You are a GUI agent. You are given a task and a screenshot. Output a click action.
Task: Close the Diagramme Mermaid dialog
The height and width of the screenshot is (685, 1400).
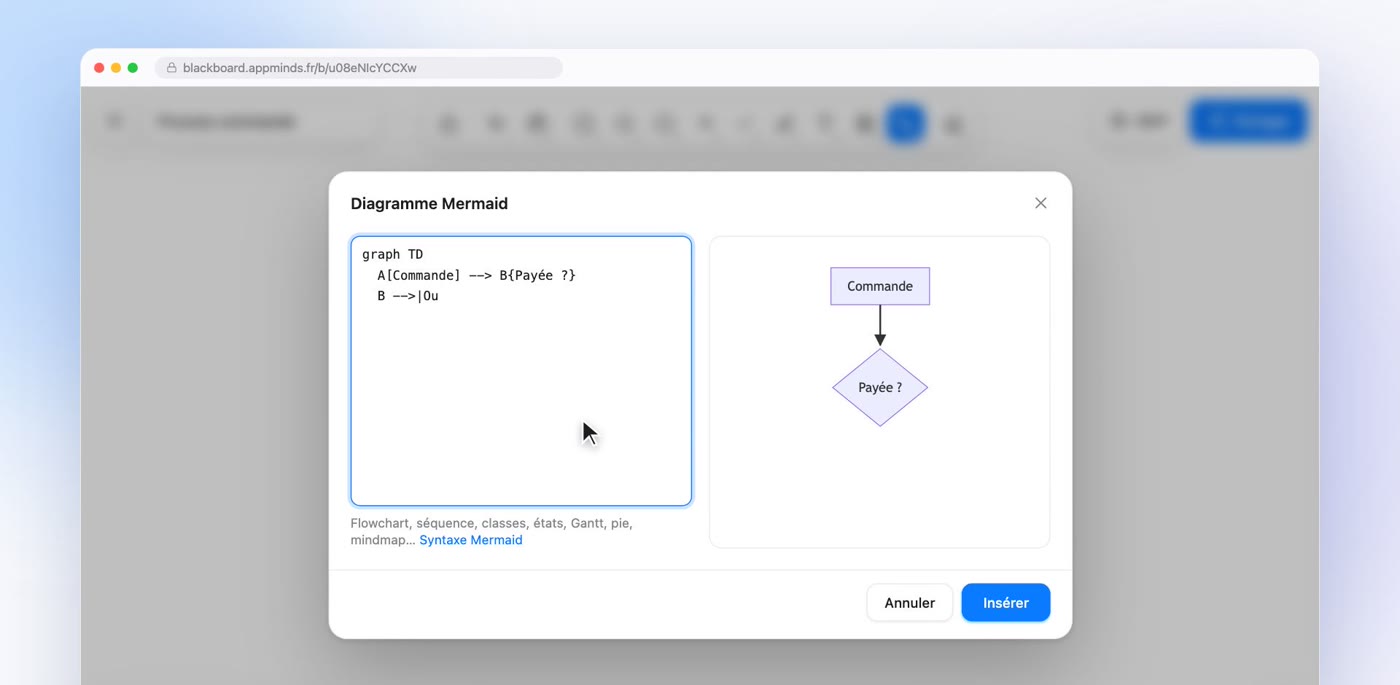point(1040,203)
